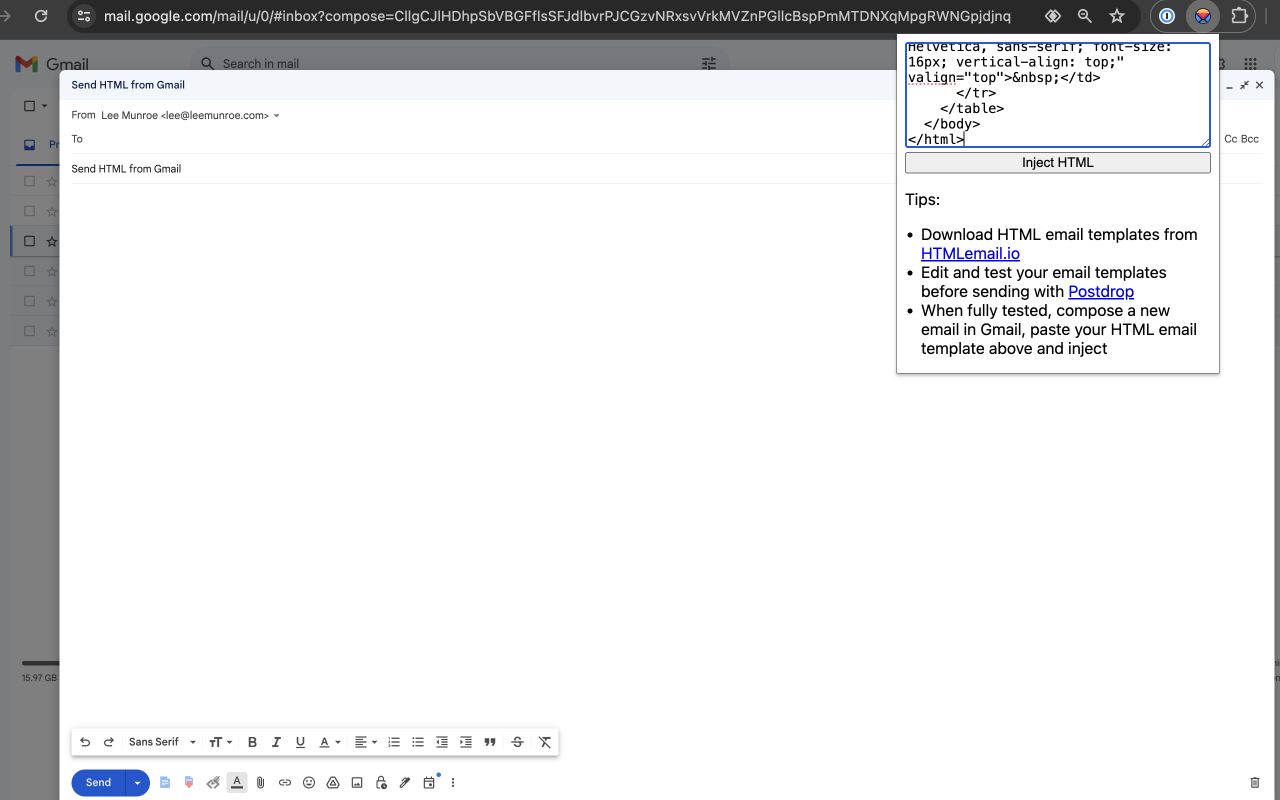This screenshot has width=1280, height=800.
Task: Click the Gmail logo
Action: click(52, 64)
